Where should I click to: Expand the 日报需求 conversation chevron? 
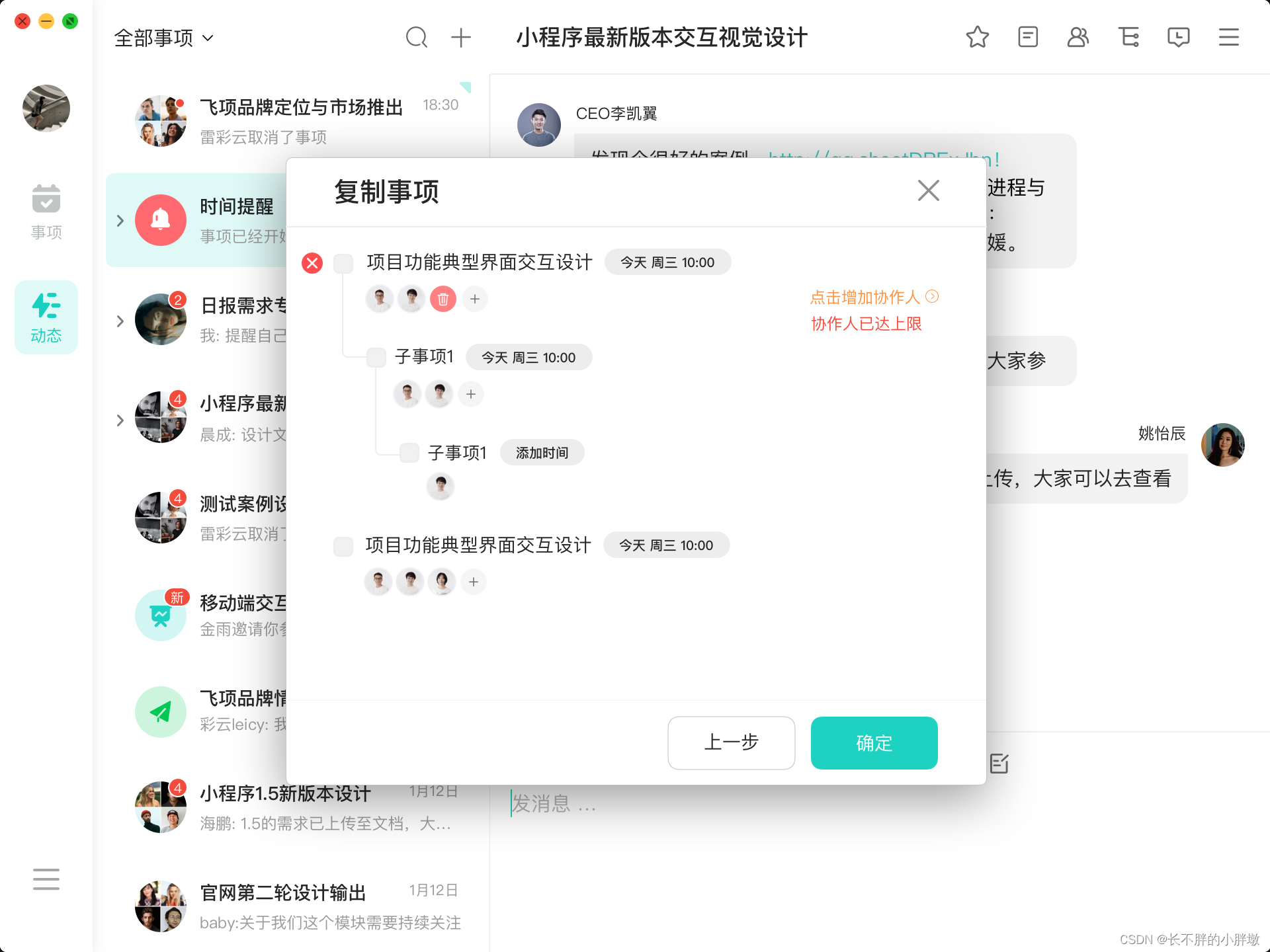pos(120,321)
